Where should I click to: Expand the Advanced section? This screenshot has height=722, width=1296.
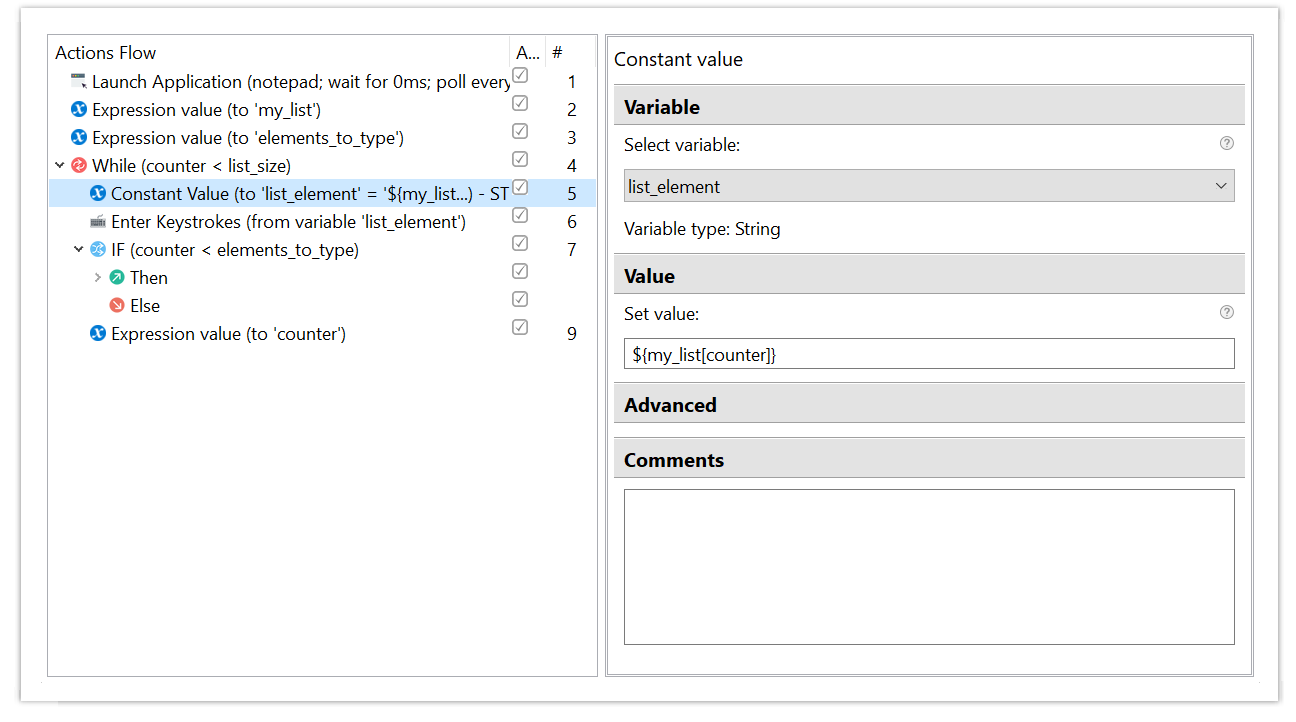pos(929,404)
